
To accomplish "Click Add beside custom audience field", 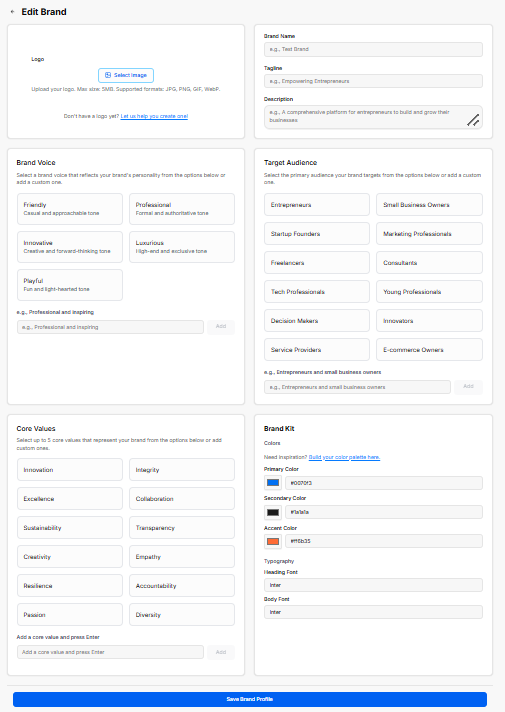I will [468, 387].
